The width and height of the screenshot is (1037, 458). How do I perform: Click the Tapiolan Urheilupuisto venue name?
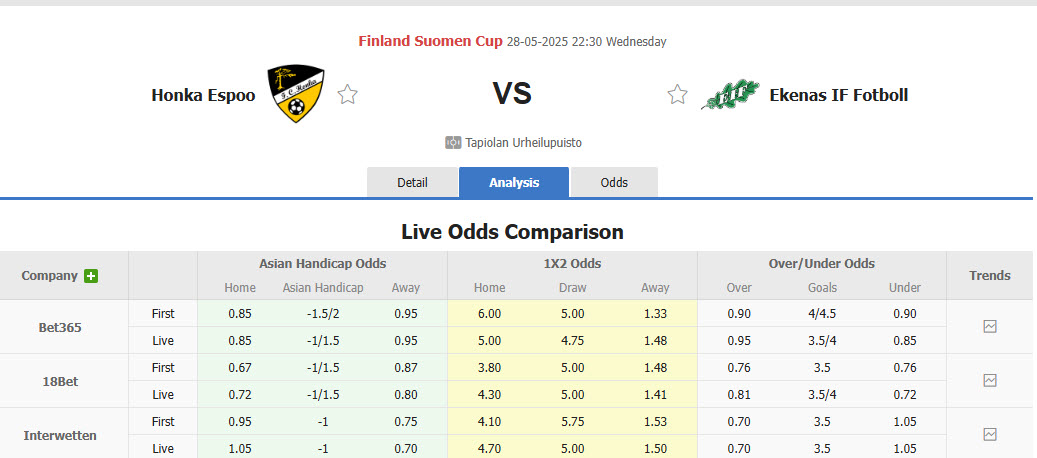[523, 143]
